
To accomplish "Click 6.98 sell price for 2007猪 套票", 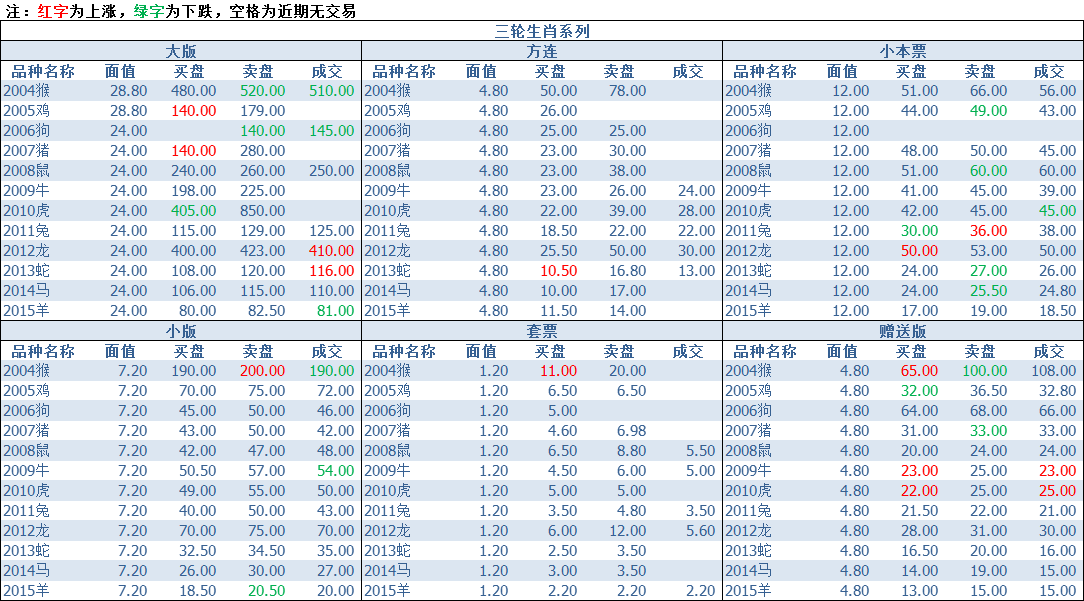I will pyautogui.click(x=632, y=431).
